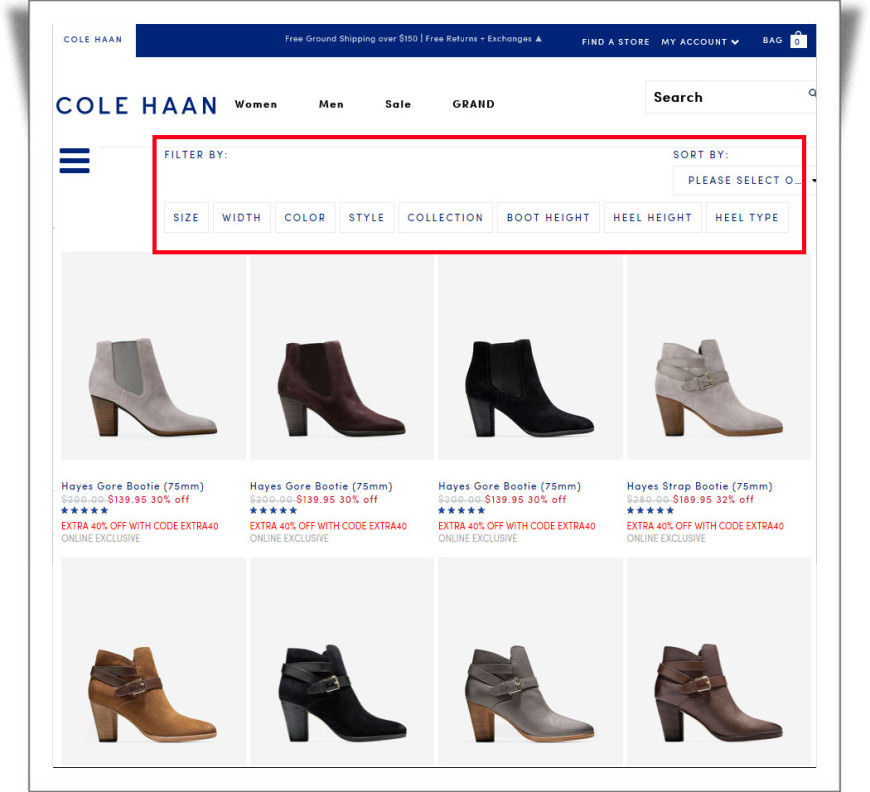
Task: Open the Sale menu
Action: point(398,104)
